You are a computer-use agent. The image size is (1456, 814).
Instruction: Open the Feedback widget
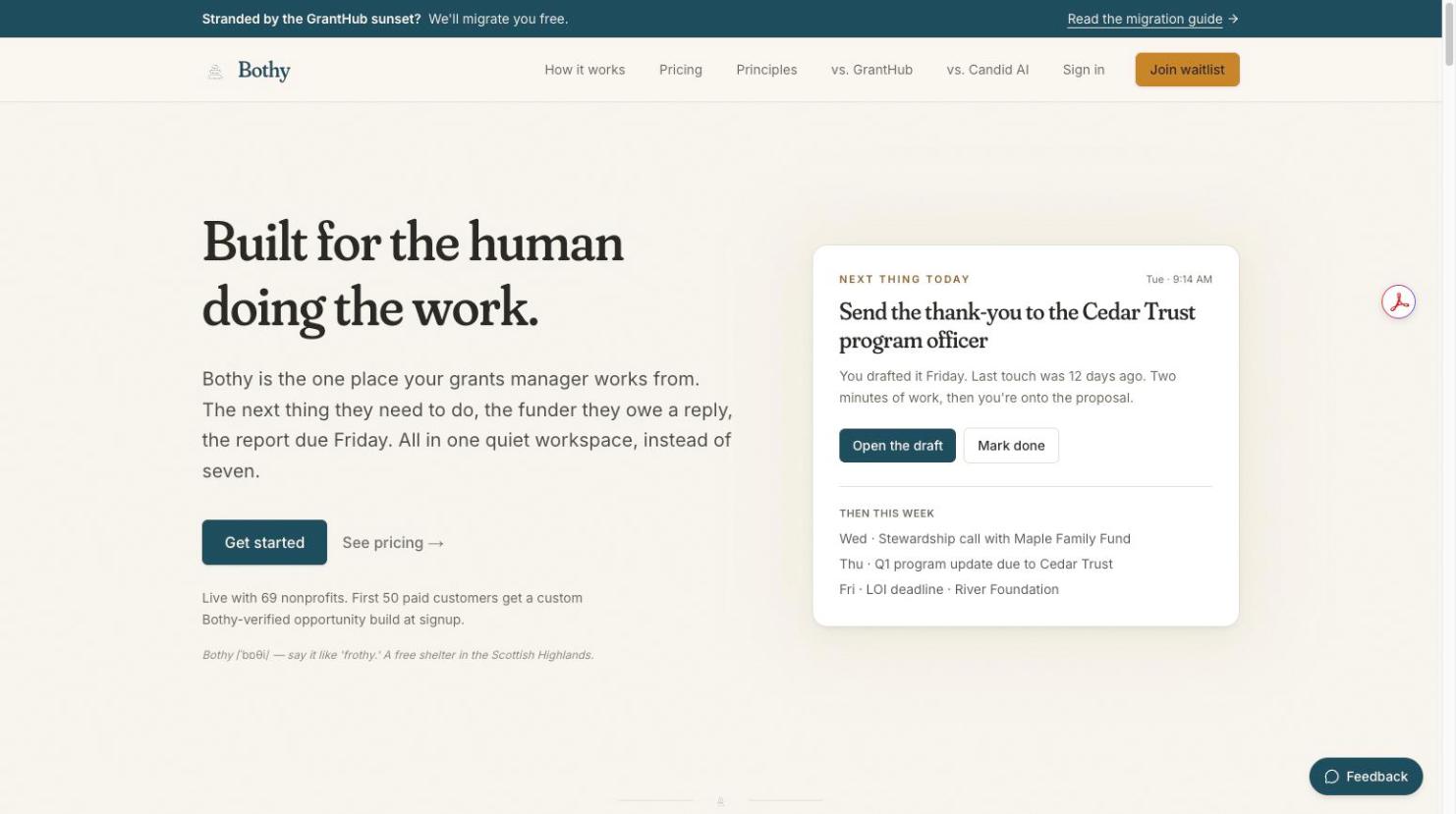(1366, 777)
